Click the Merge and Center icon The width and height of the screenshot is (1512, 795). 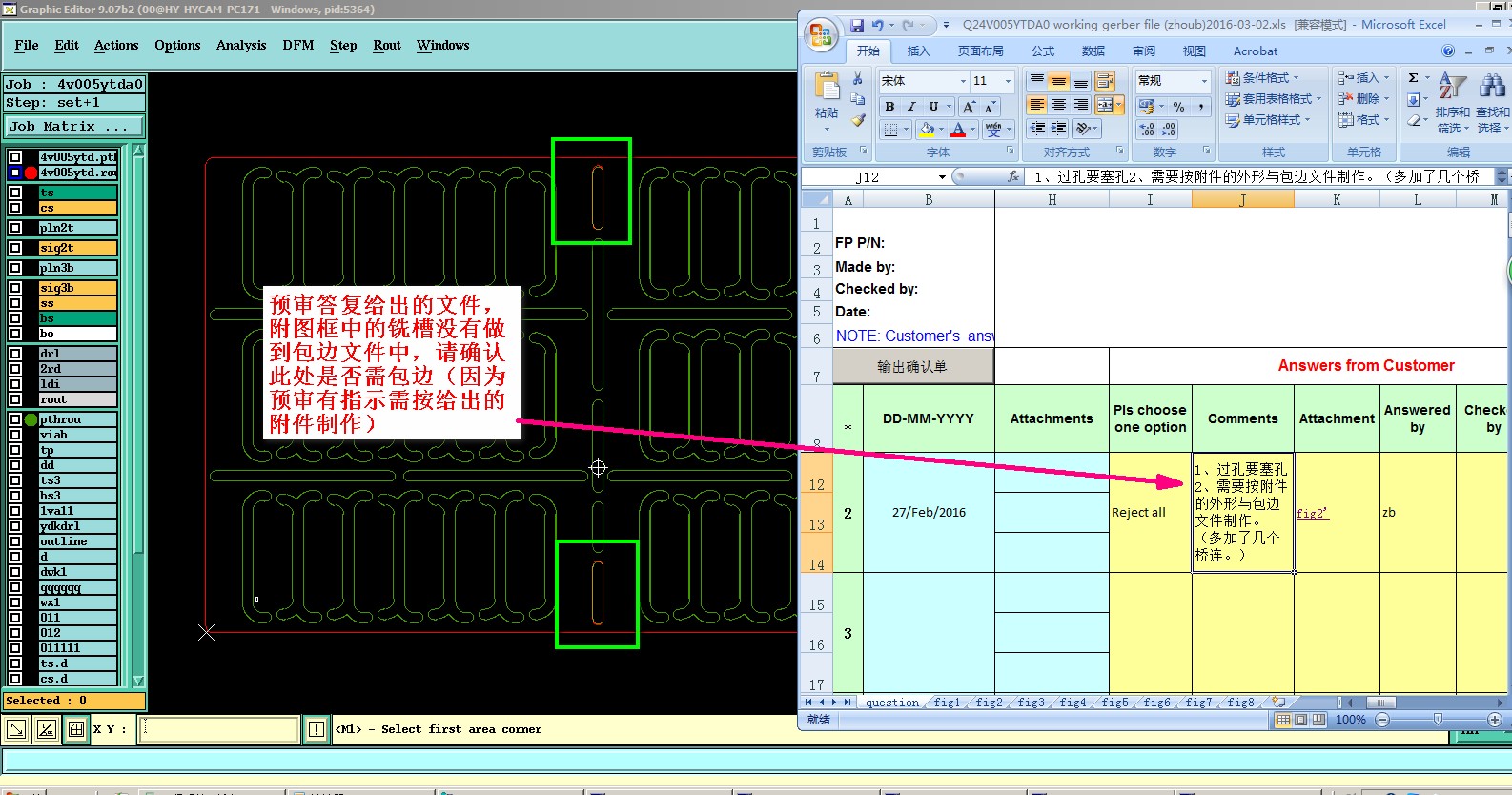[x=1105, y=105]
